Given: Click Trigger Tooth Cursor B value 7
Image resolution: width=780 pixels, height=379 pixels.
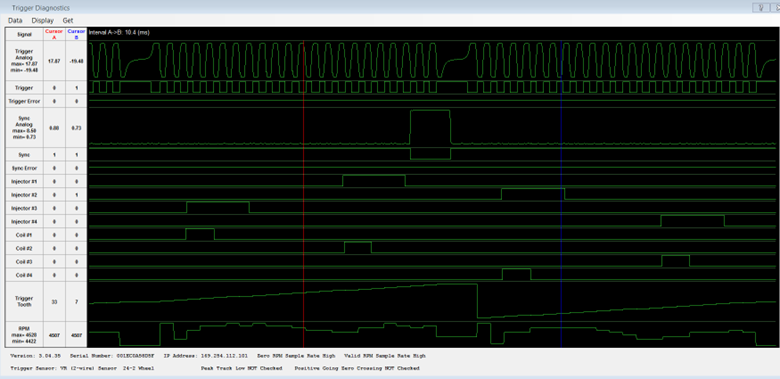Looking at the screenshot, I should 76,302.
